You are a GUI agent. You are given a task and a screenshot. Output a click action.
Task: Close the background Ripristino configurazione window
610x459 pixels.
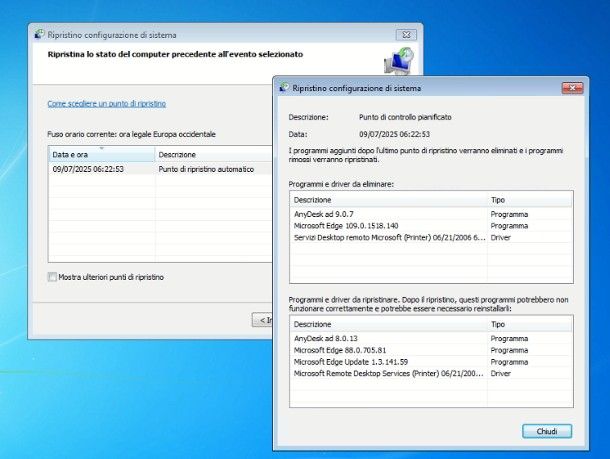tap(406, 35)
